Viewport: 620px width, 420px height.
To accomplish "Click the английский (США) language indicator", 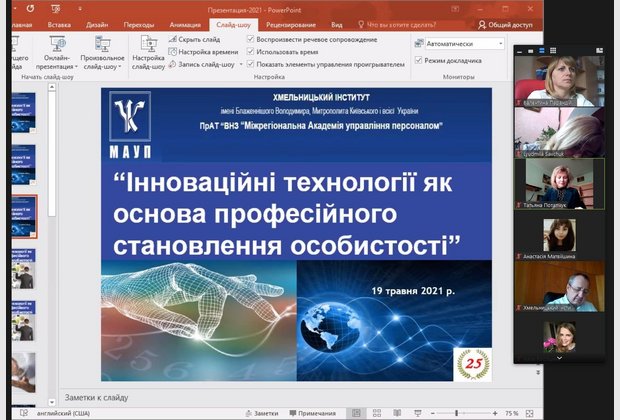I will click(63, 413).
